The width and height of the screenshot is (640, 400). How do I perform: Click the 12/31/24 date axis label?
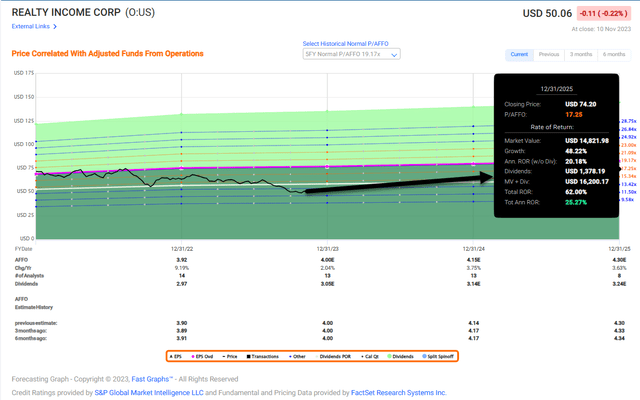[473, 249]
